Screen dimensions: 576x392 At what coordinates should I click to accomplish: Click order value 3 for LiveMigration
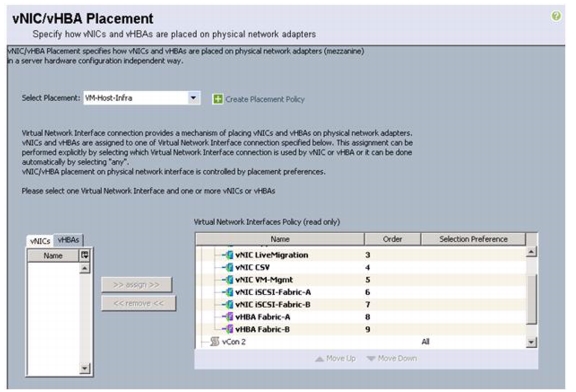point(367,255)
